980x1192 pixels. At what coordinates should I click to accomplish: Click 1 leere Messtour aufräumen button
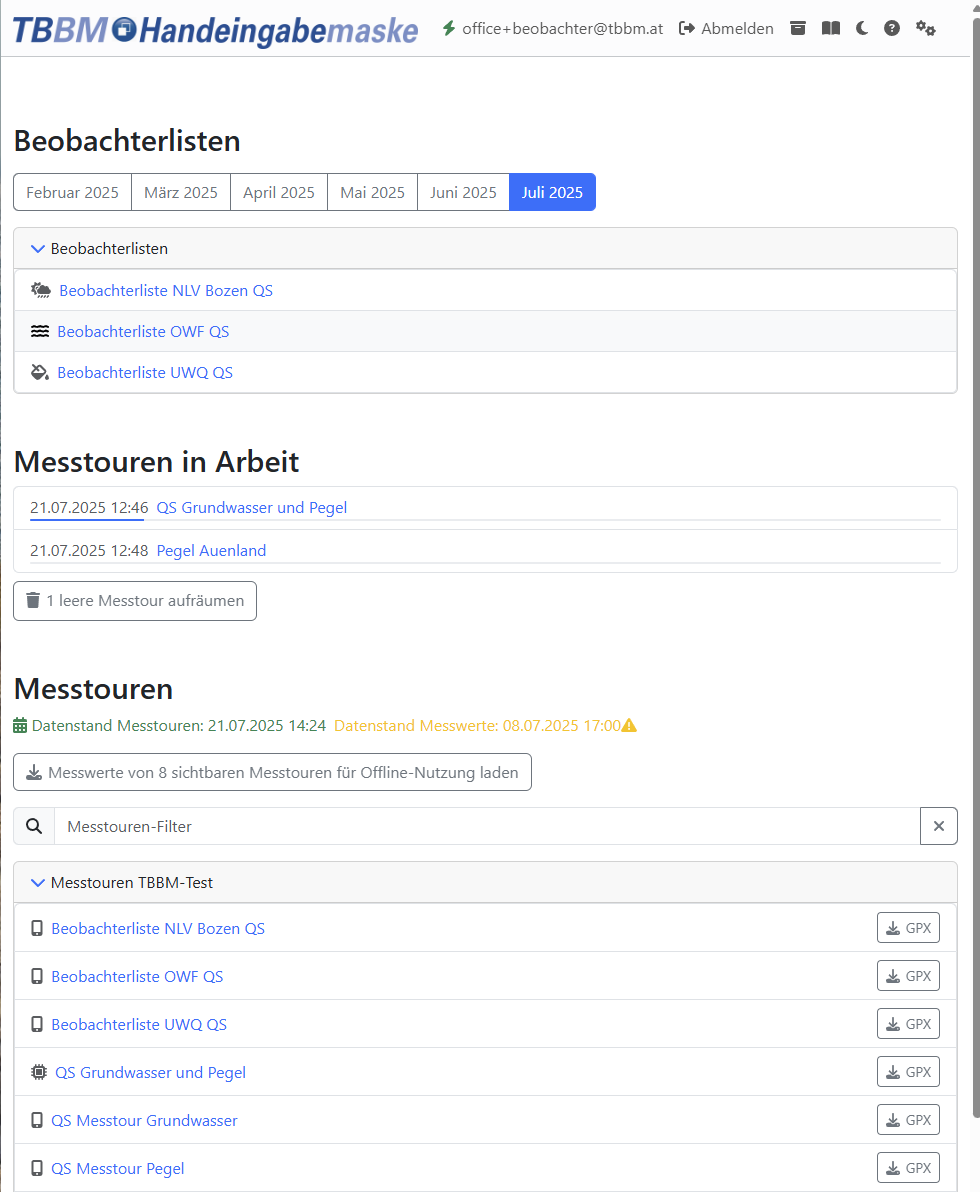point(135,601)
